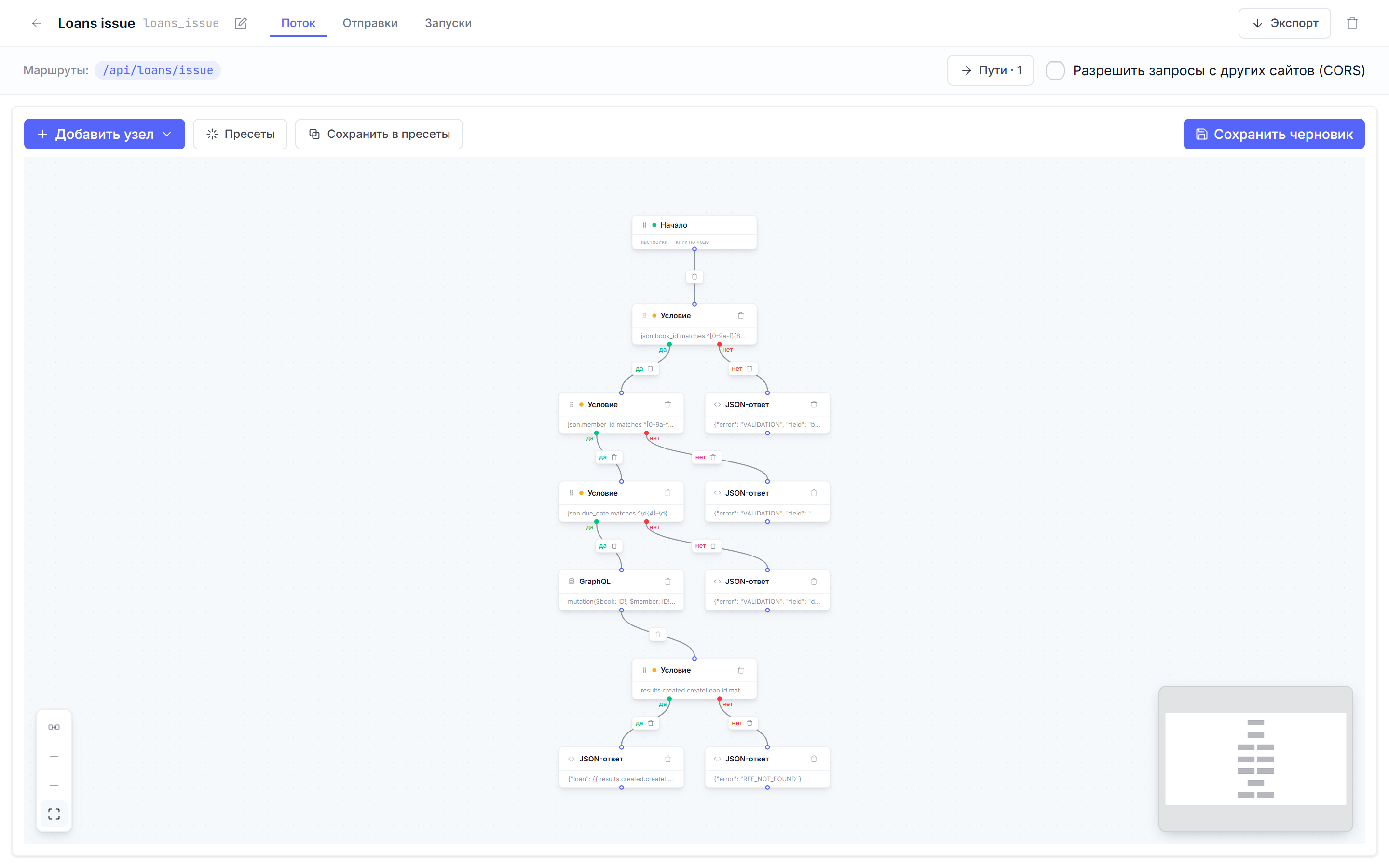Open the Пресеты list
Image resolution: width=1389 pixels, height=868 pixels.
click(x=240, y=134)
